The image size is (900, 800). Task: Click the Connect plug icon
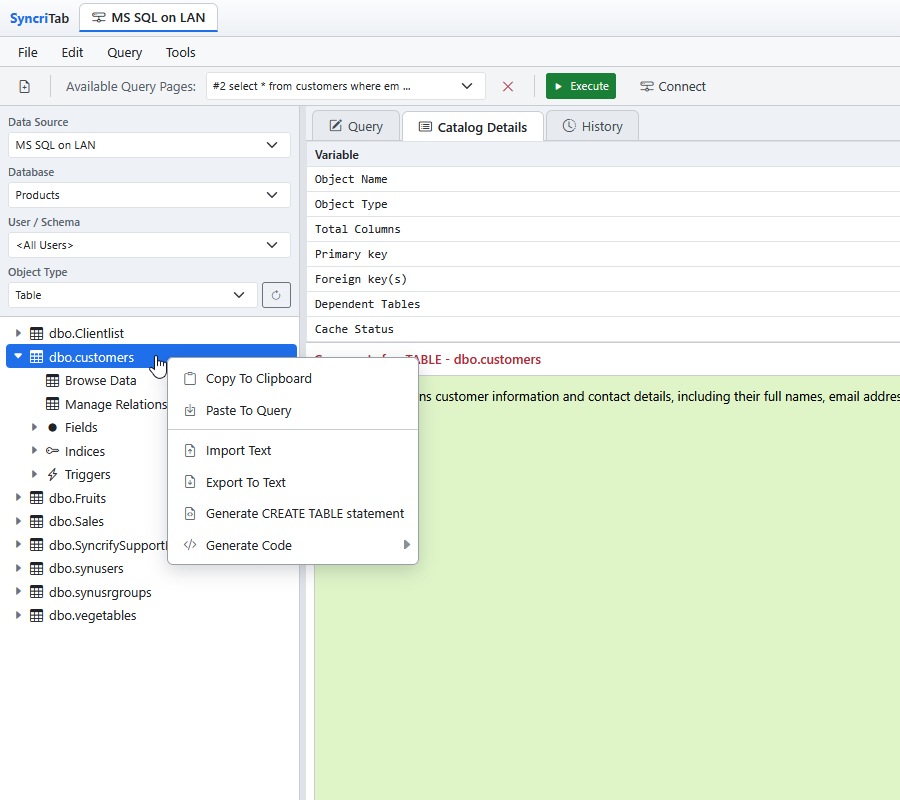coord(646,87)
